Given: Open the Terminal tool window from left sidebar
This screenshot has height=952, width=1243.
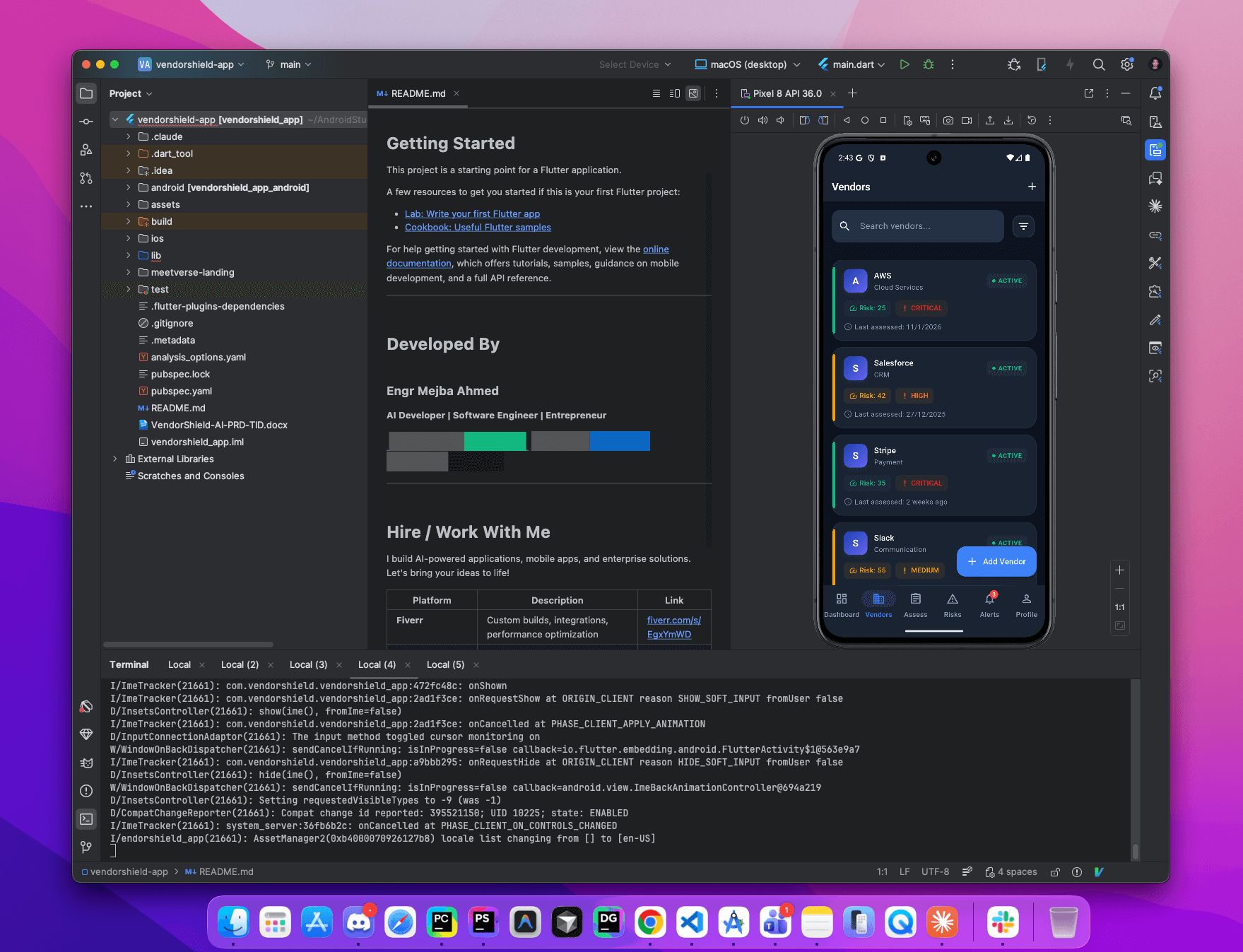Looking at the screenshot, I should pyautogui.click(x=86, y=818).
